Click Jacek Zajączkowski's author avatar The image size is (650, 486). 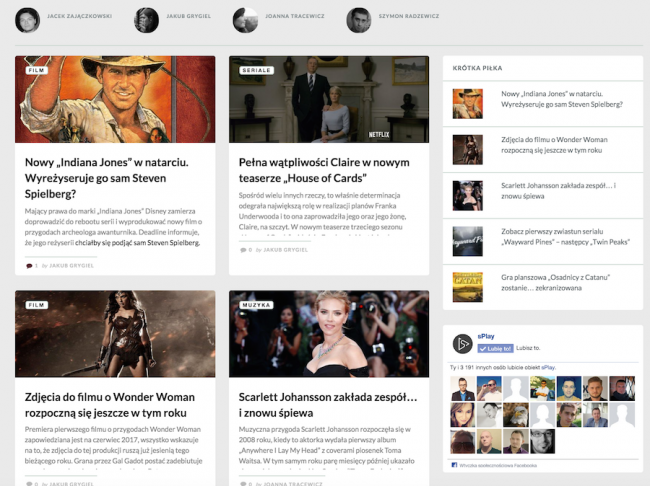pyautogui.click(x=27, y=20)
